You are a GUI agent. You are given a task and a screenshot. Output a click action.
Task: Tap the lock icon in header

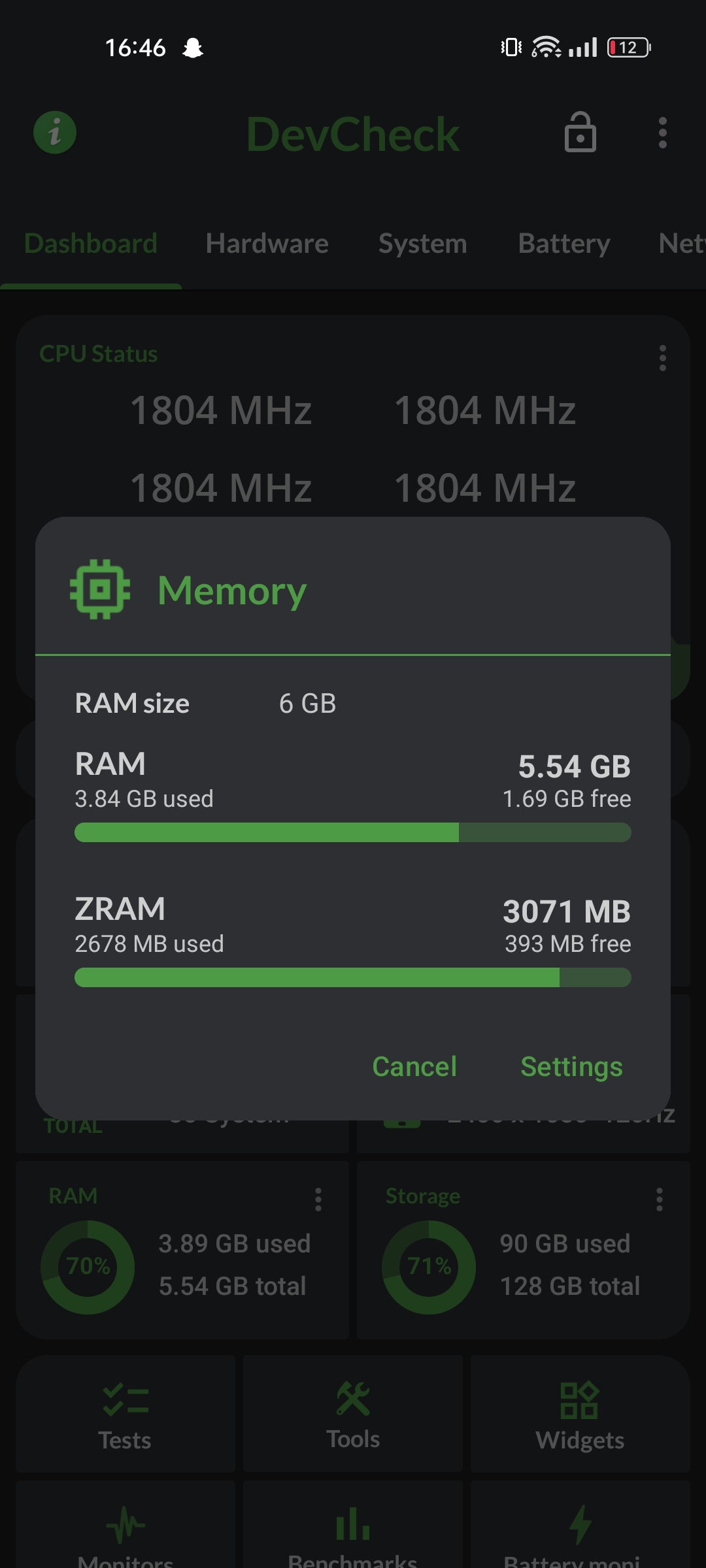pyautogui.click(x=580, y=133)
